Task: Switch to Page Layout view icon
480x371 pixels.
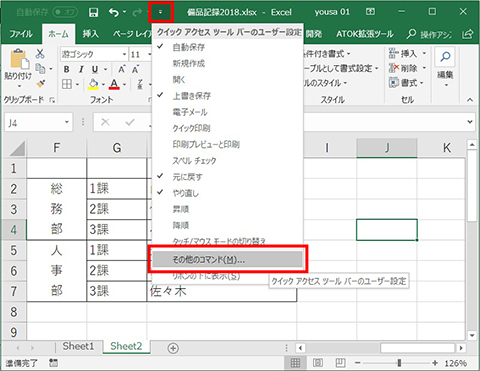Action: [318, 363]
